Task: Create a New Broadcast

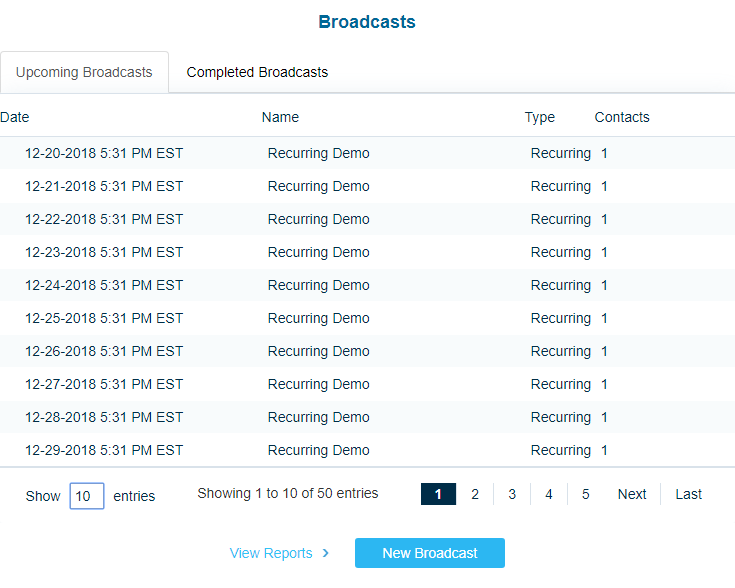Action: pos(430,553)
